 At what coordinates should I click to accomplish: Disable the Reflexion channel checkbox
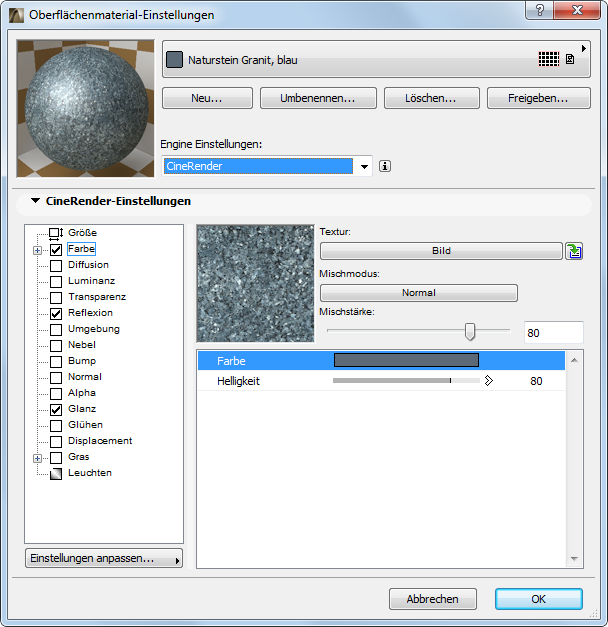(56, 314)
